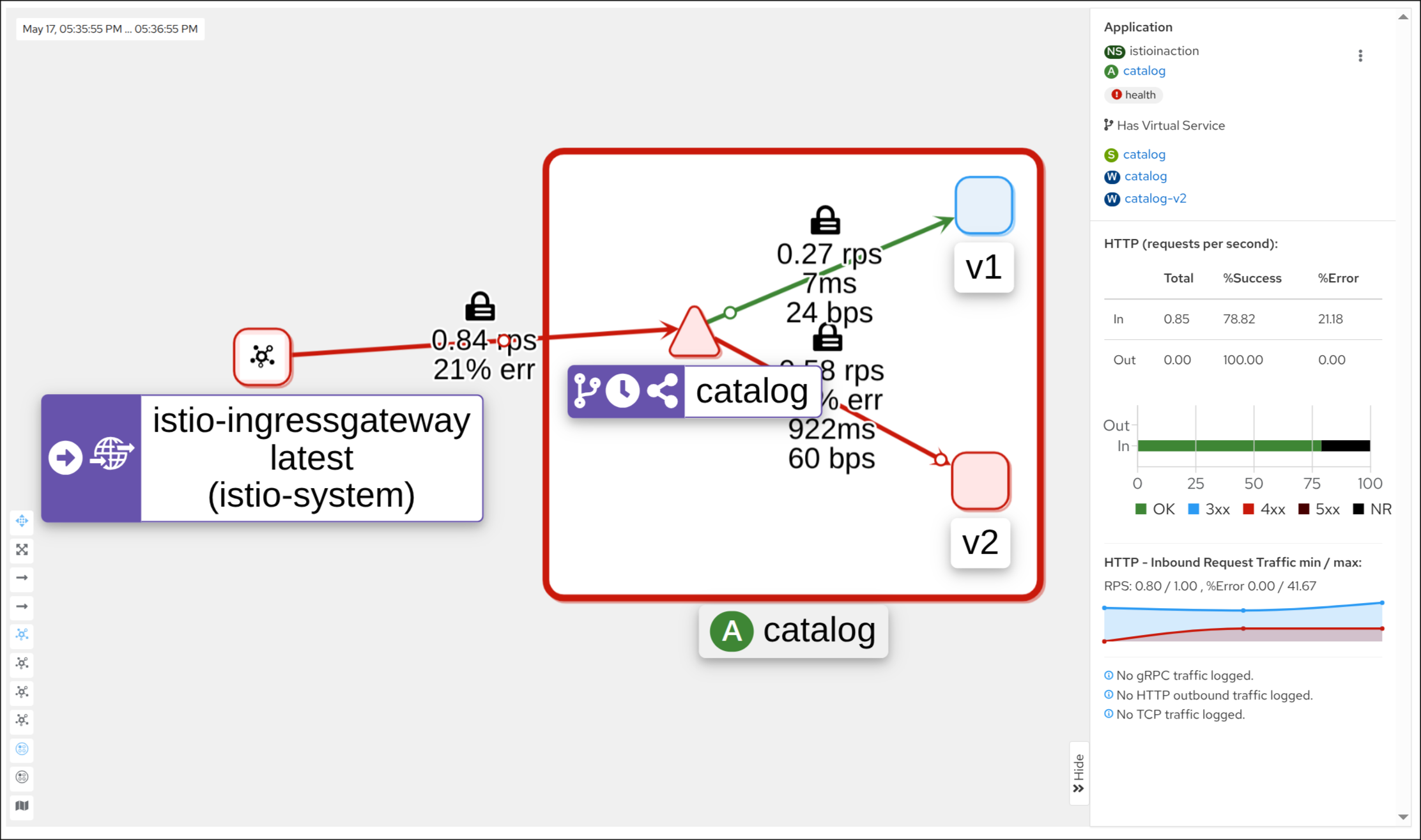
Task: Click the 7ms edge latency label
Action: click(829, 284)
